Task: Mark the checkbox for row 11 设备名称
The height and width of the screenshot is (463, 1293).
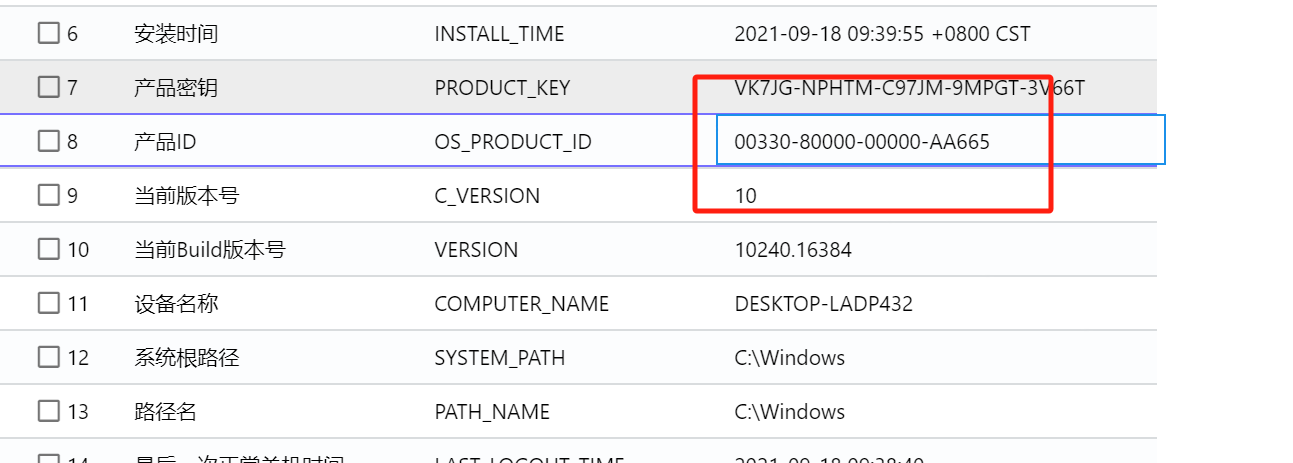Action: click(x=49, y=303)
